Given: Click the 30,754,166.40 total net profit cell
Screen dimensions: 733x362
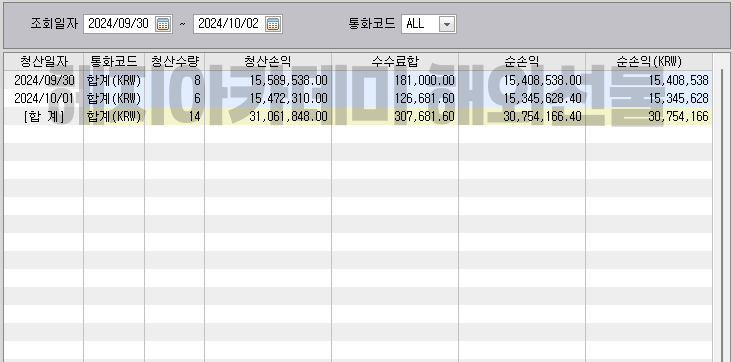Looking at the screenshot, I should pyautogui.click(x=522, y=116).
